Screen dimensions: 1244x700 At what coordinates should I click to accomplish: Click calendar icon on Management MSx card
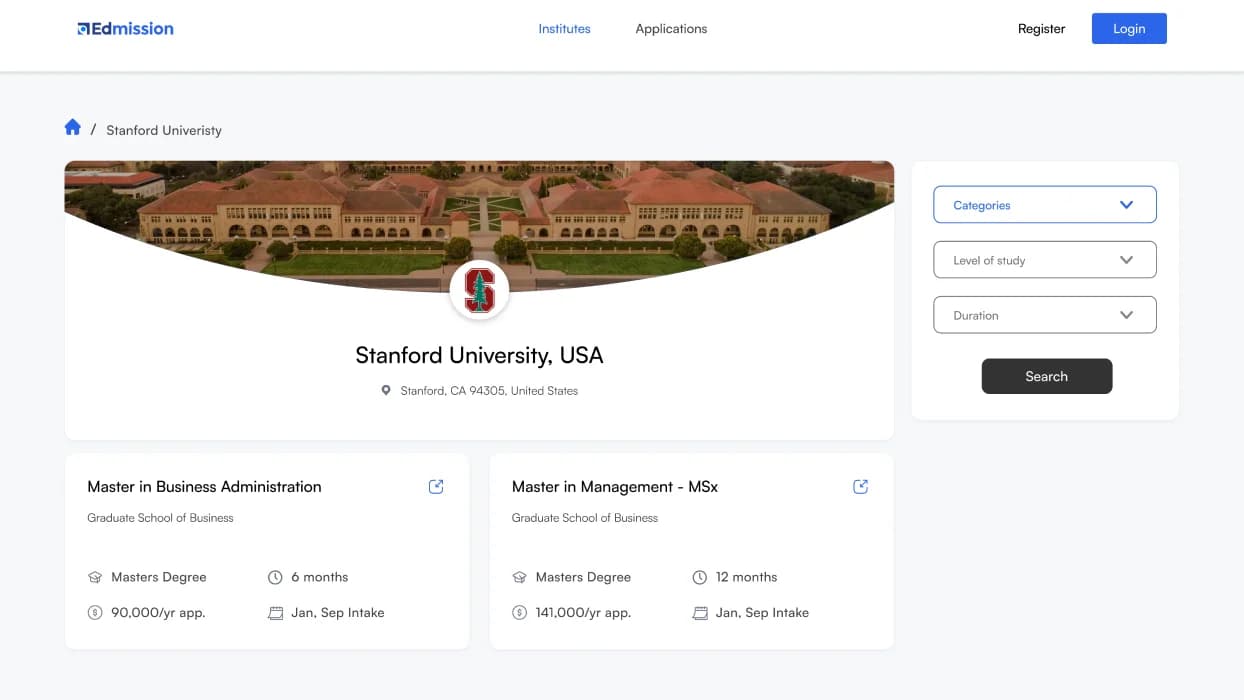tap(700, 613)
